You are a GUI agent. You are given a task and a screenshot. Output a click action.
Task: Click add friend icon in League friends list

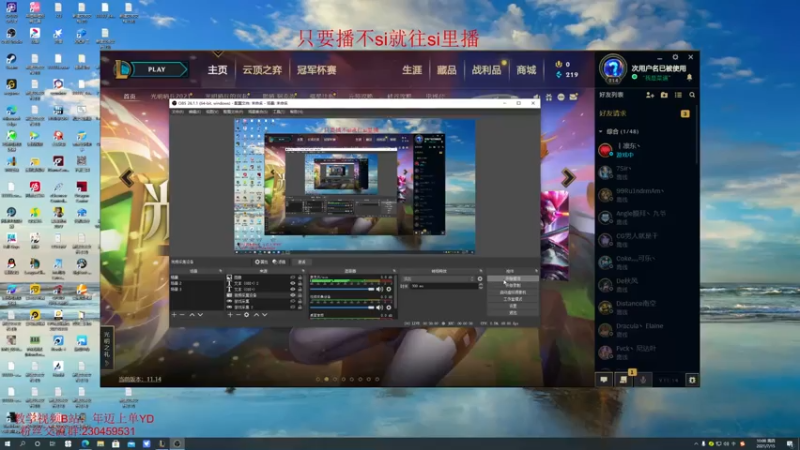click(650, 95)
